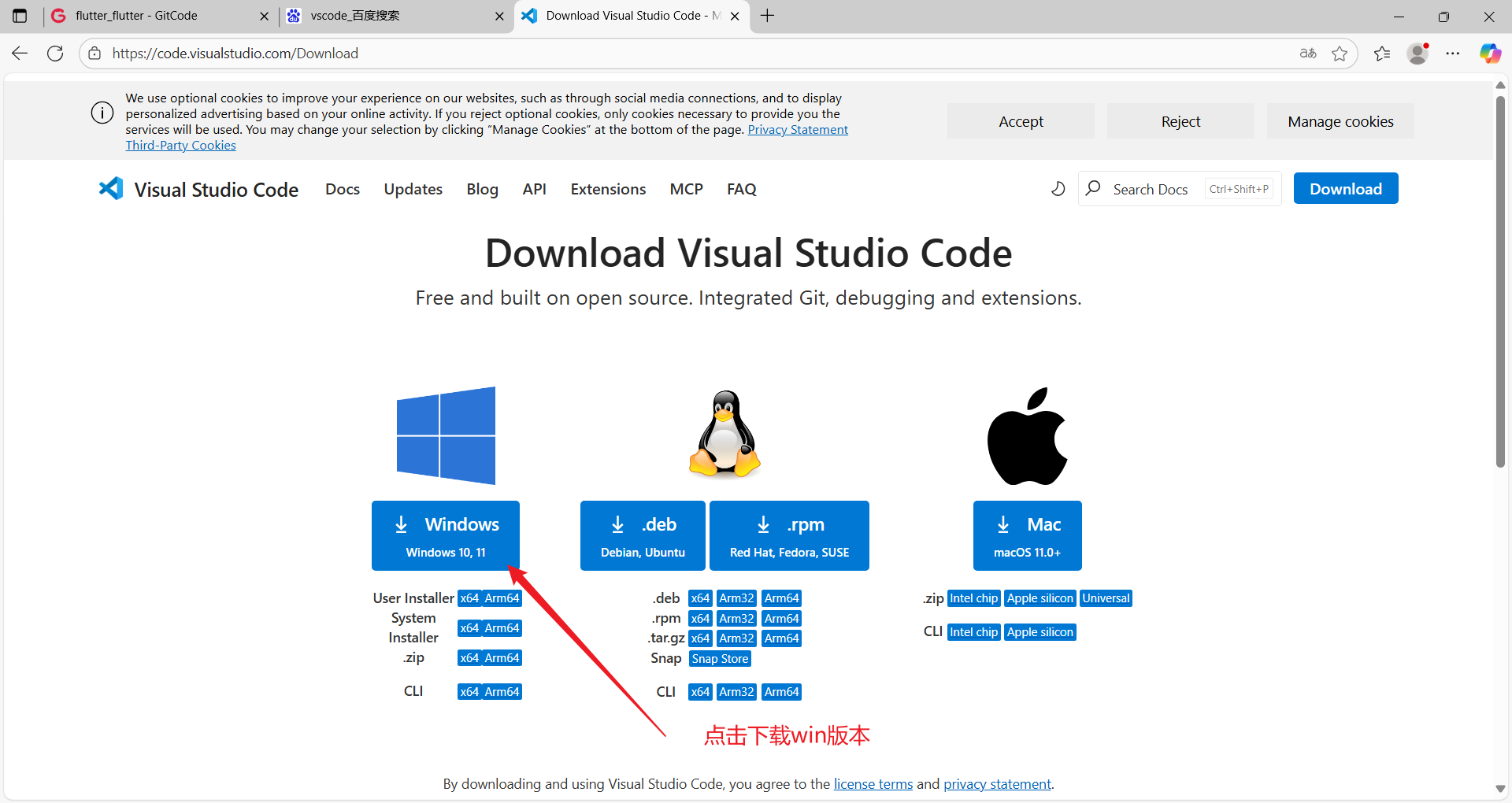Close the Download Visual Studio Code tab
1512x803 pixels.
[x=735, y=16]
